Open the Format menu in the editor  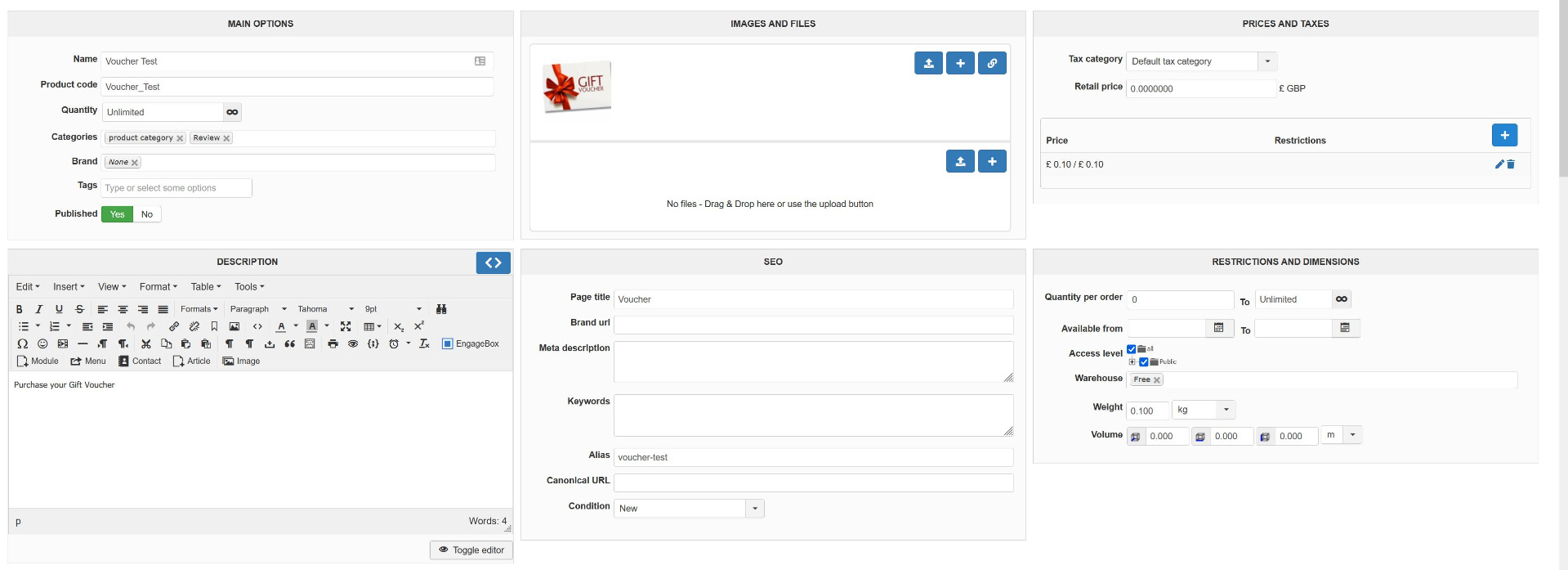(x=159, y=287)
